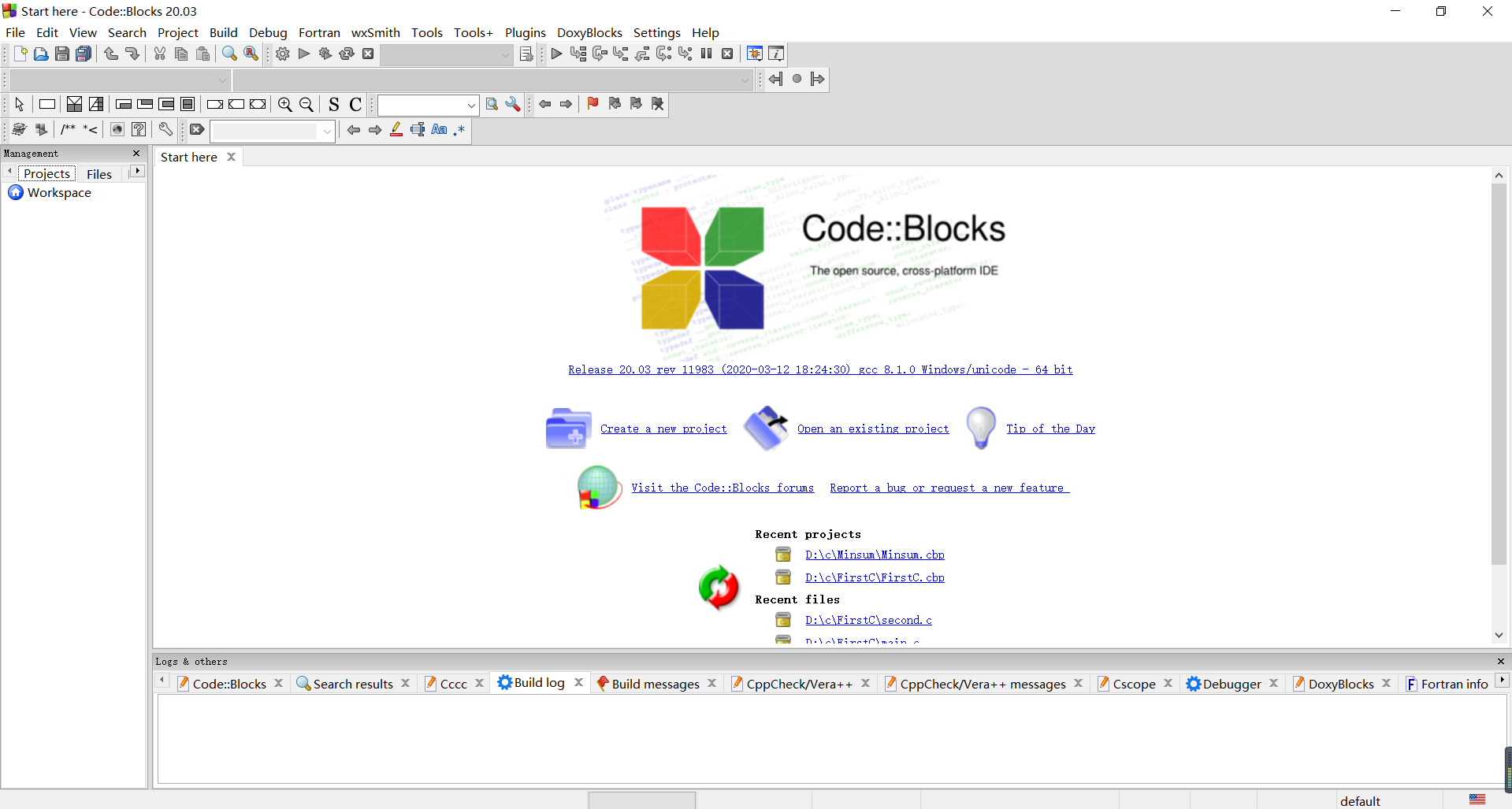The width and height of the screenshot is (1512, 809).
Task: Toggle search in selected text only
Action: pos(418,129)
